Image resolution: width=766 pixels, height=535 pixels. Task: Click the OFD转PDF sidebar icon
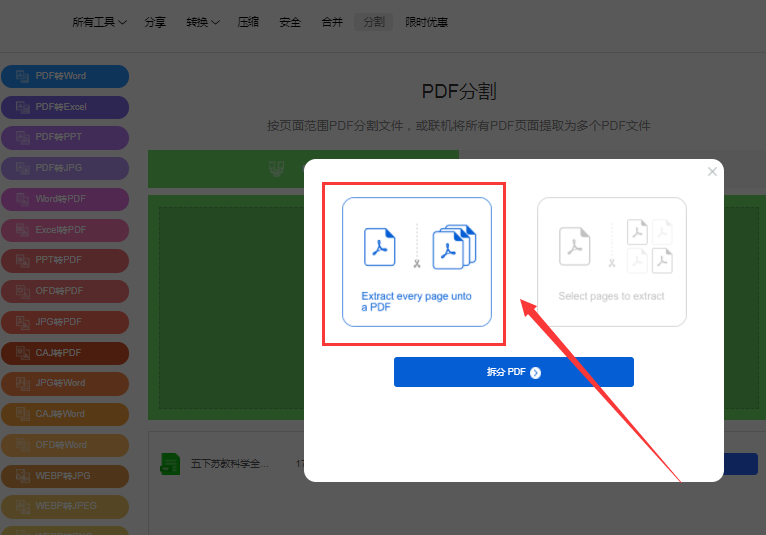tap(22, 291)
